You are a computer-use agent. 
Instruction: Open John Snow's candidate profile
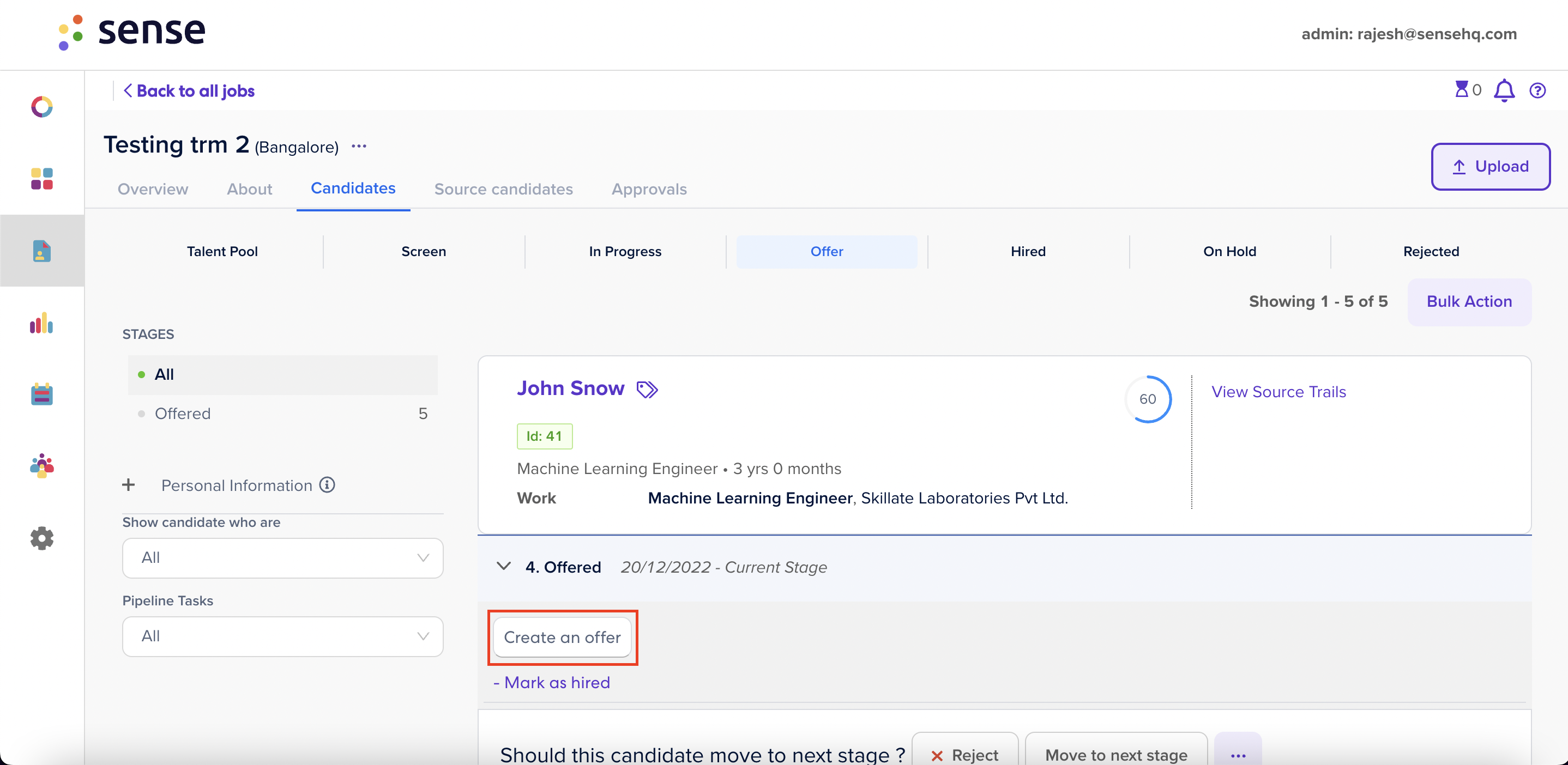[570, 388]
